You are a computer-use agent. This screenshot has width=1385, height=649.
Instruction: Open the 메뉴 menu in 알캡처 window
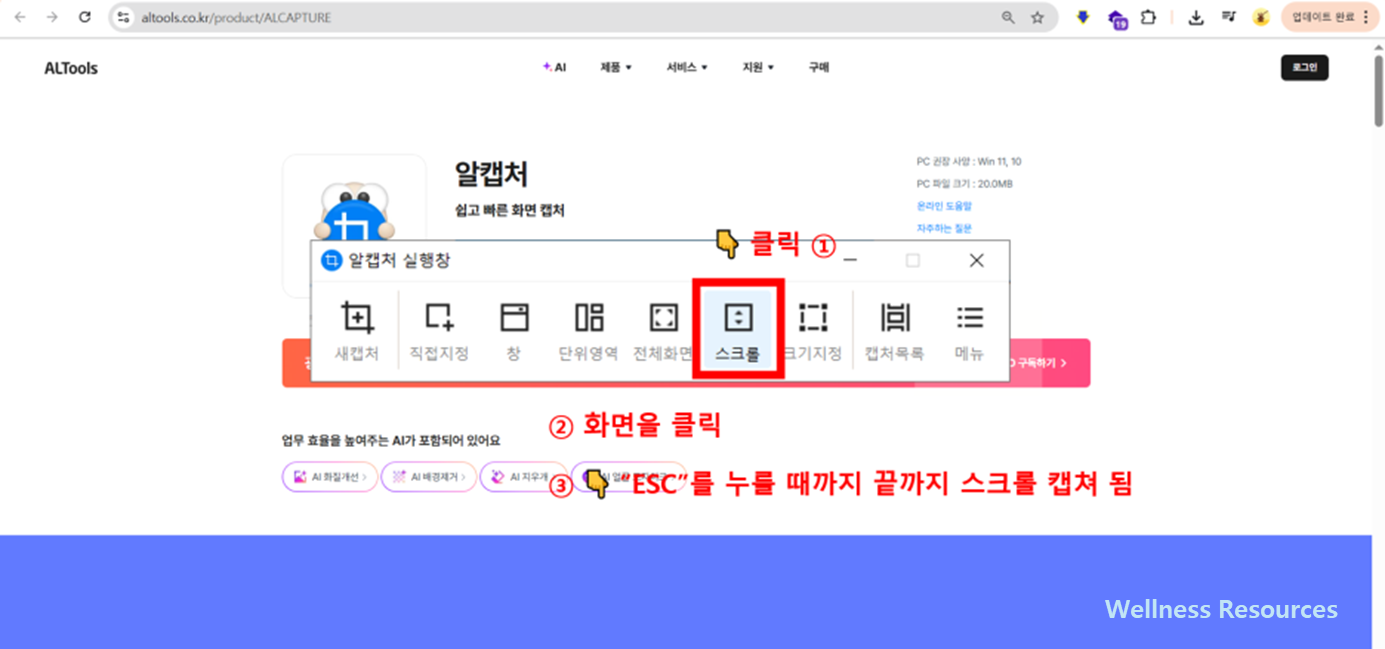coord(969,332)
